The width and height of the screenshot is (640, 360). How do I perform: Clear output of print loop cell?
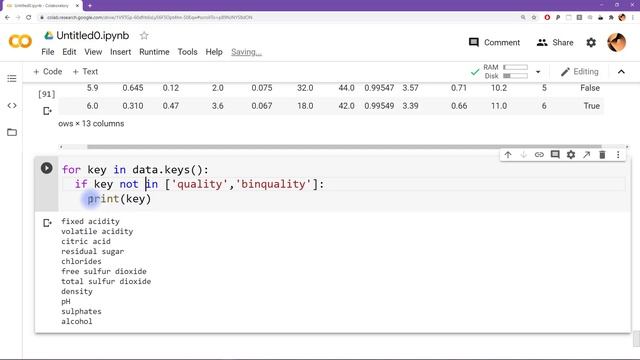click(47, 223)
